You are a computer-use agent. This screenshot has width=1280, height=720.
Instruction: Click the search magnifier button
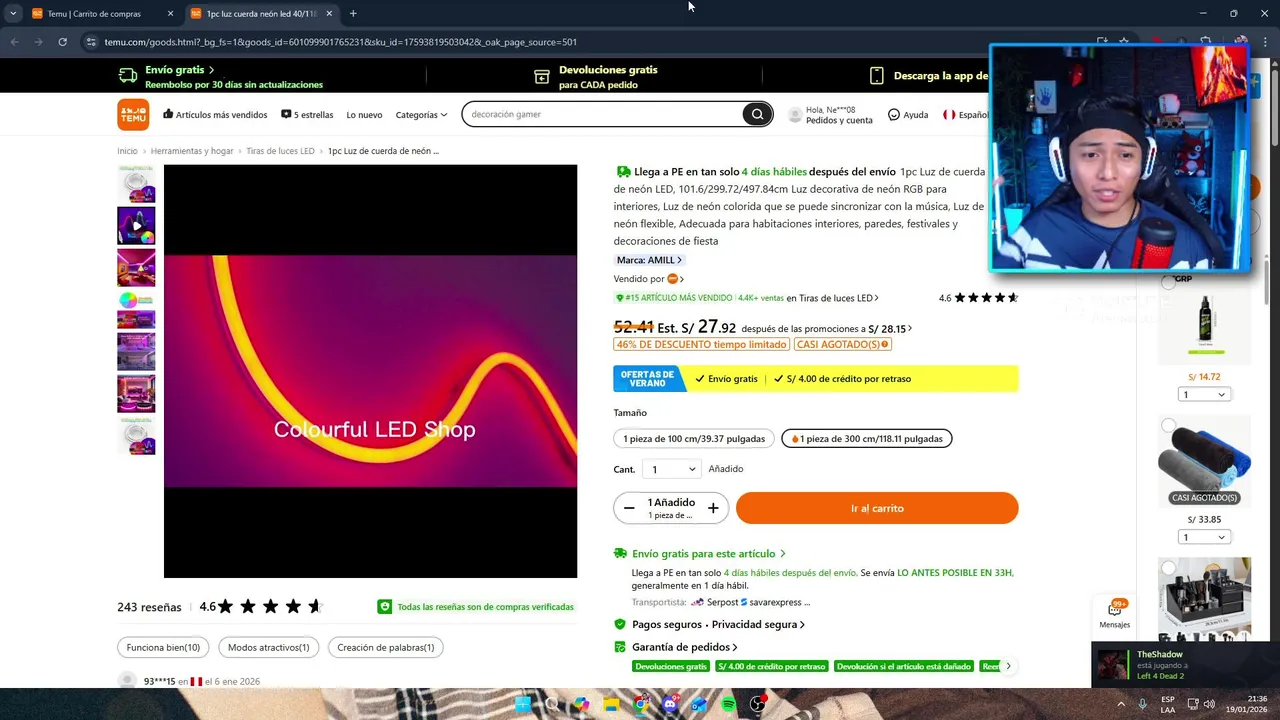pyautogui.click(x=757, y=114)
